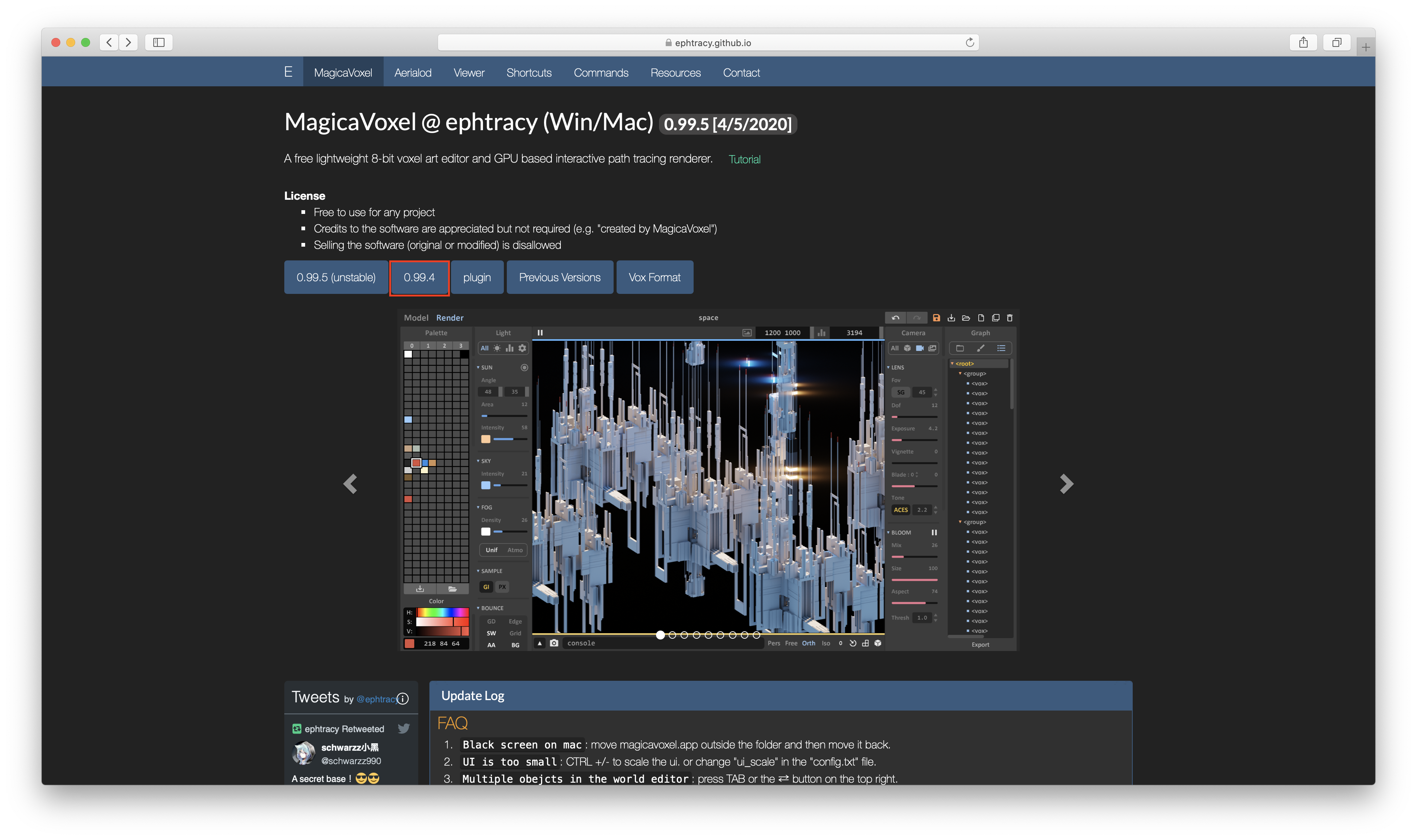Show the next carousel slide
Viewport: 1417px width, 840px height.
tap(1066, 483)
